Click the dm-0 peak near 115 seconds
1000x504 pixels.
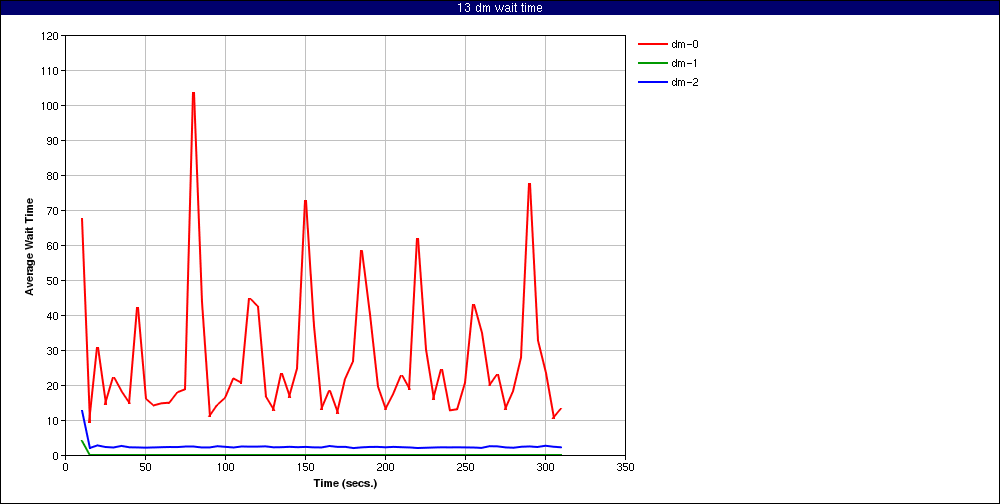tap(249, 299)
